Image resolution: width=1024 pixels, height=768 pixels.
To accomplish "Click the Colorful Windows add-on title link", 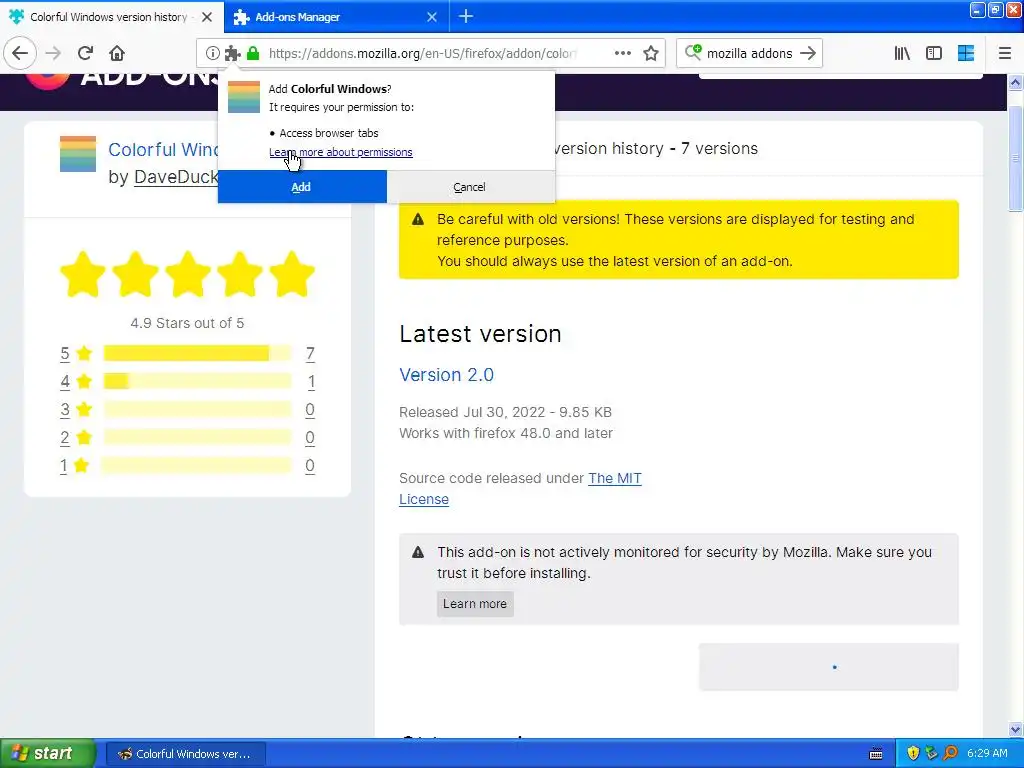I will click(163, 150).
